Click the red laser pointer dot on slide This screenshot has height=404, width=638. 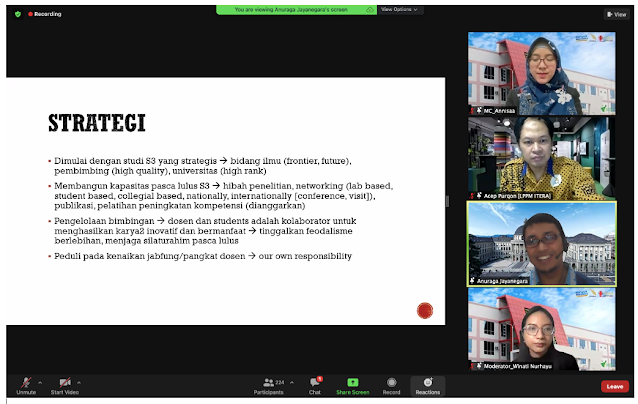tap(425, 310)
